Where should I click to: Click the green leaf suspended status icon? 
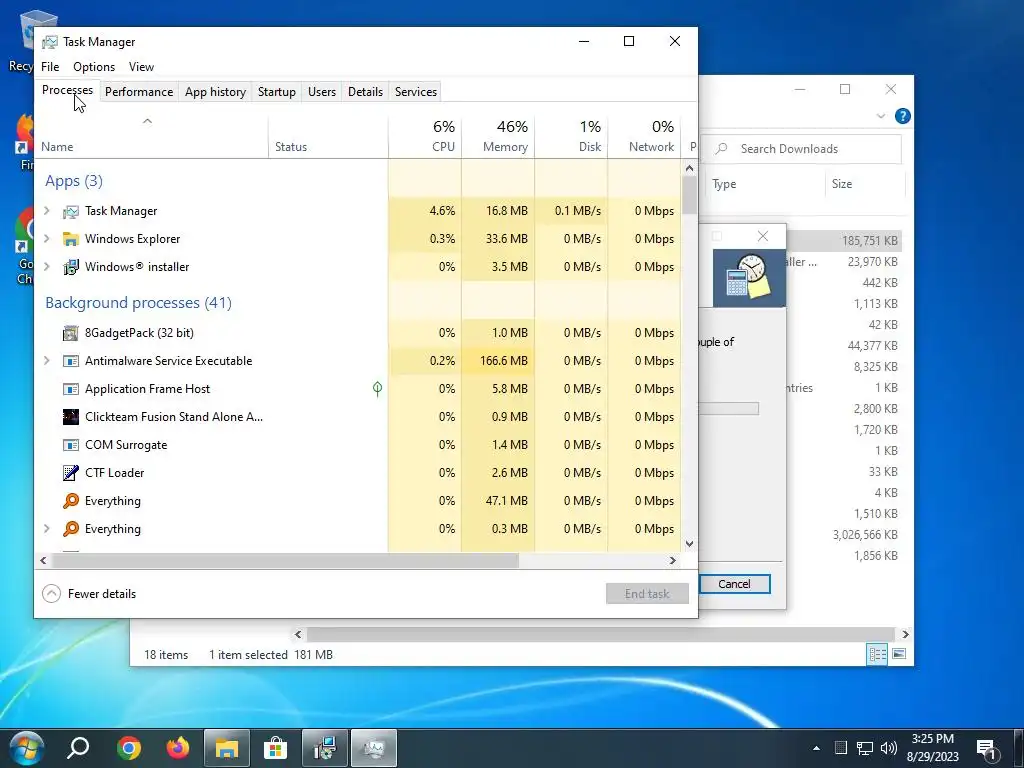coord(377,389)
